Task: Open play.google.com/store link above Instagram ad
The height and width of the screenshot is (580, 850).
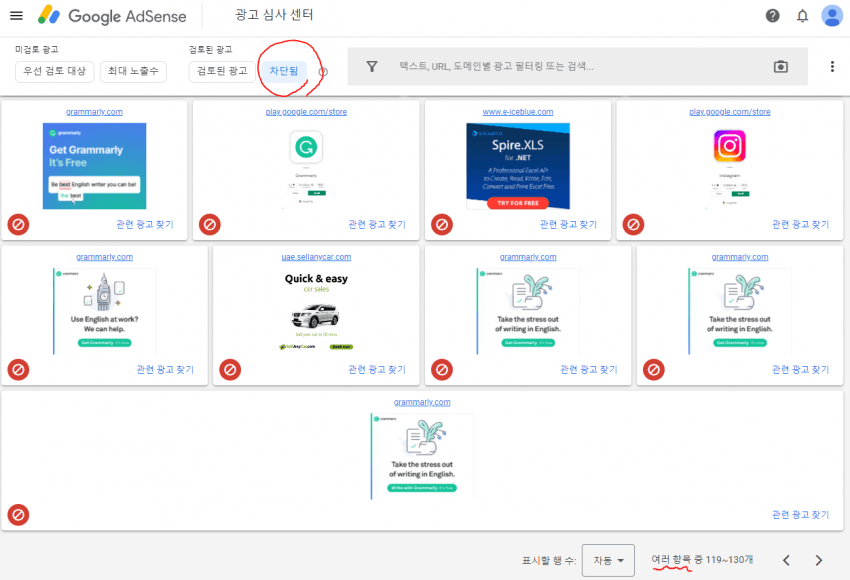Action: point(730,112)
